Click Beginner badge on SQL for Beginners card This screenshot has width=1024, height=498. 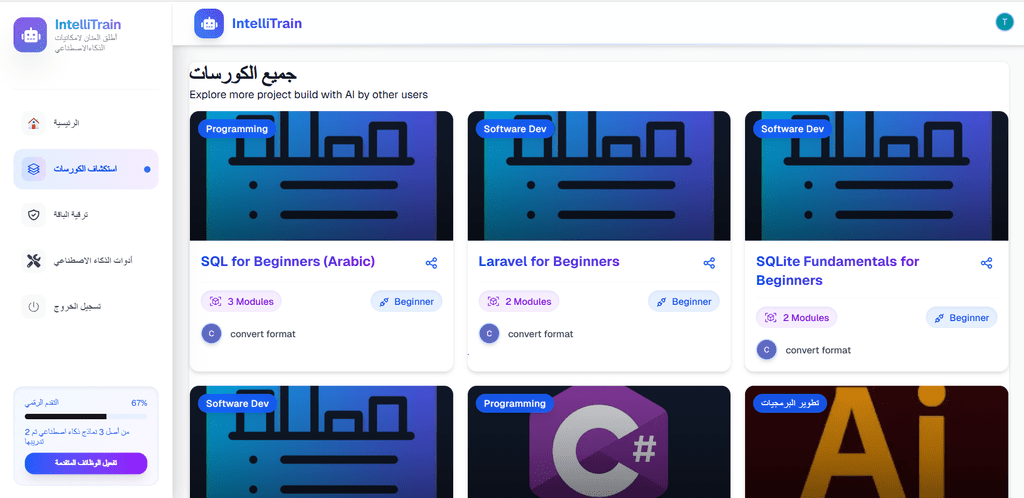pos(406,302)
